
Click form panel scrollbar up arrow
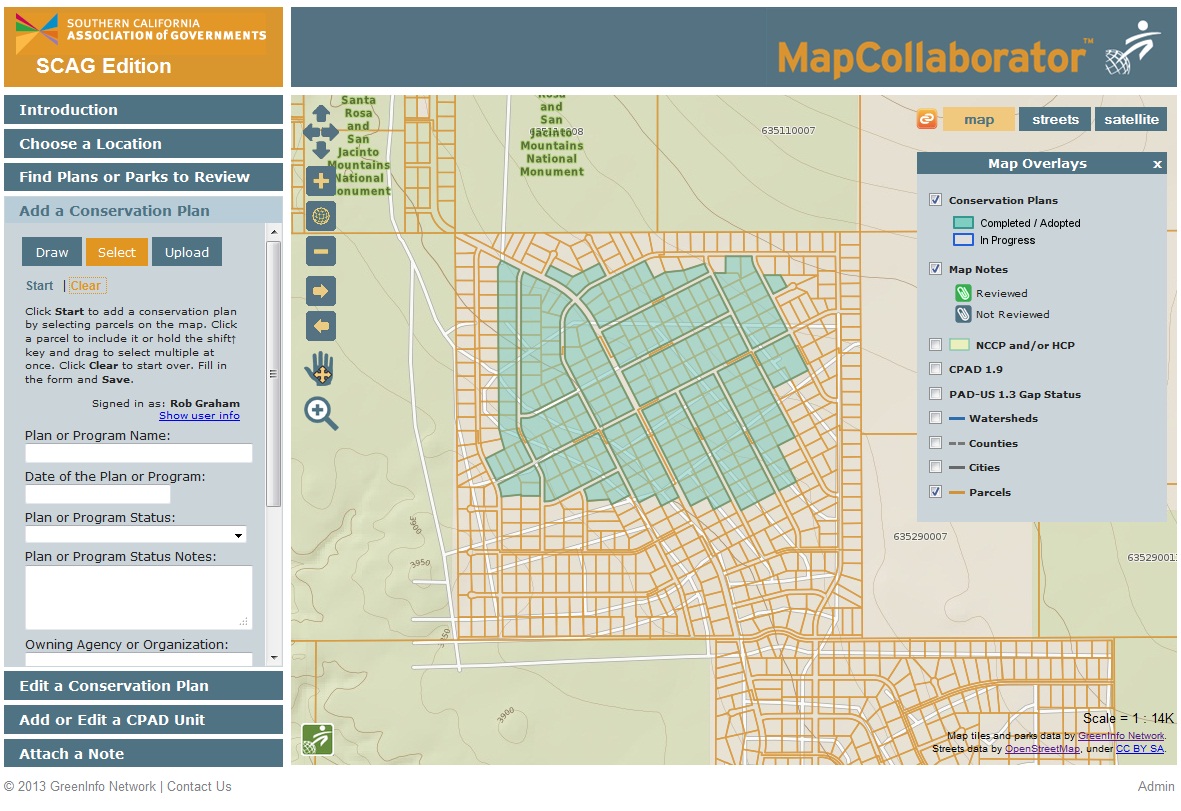(x=274, y=232)
